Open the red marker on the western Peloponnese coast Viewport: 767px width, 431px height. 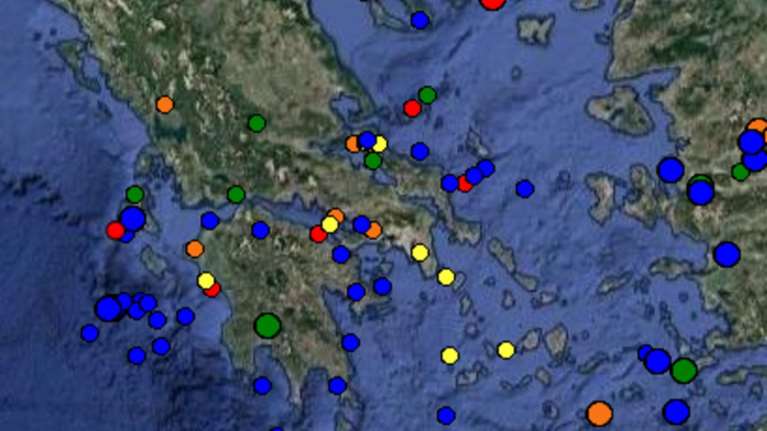[213, 291]
